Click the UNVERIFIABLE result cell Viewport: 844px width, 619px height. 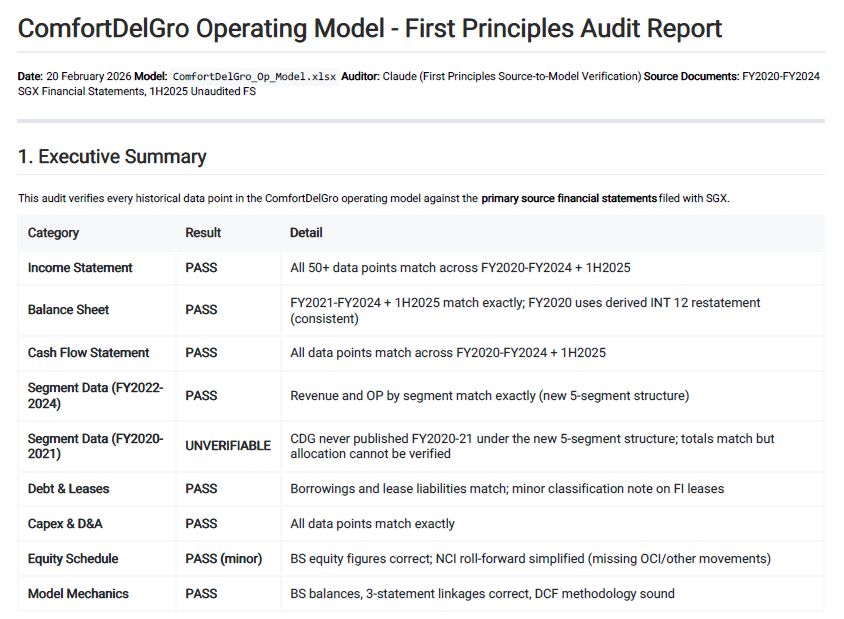[x=228, y=446]
